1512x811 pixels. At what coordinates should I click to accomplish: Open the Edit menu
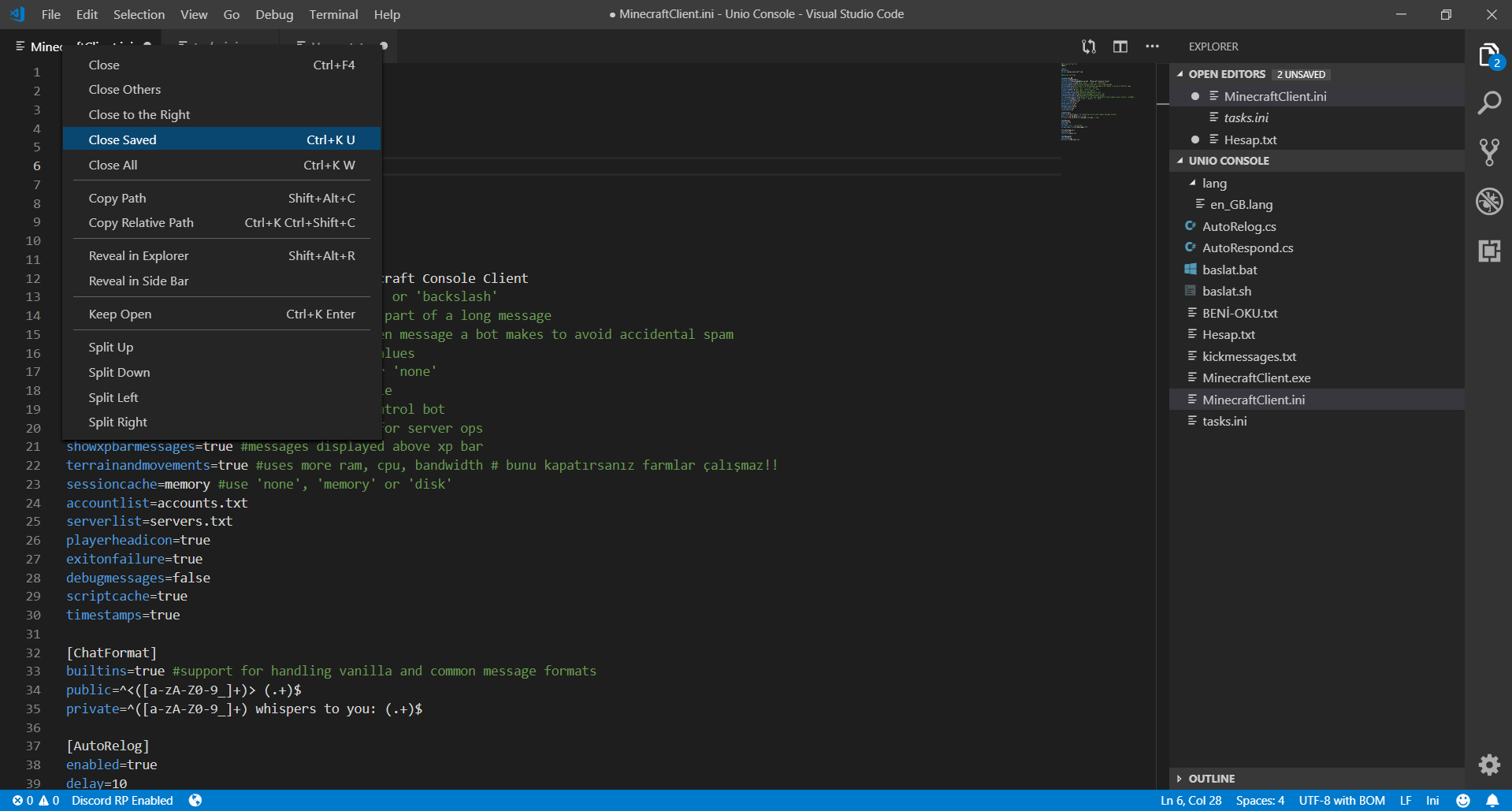click(87, 14)
